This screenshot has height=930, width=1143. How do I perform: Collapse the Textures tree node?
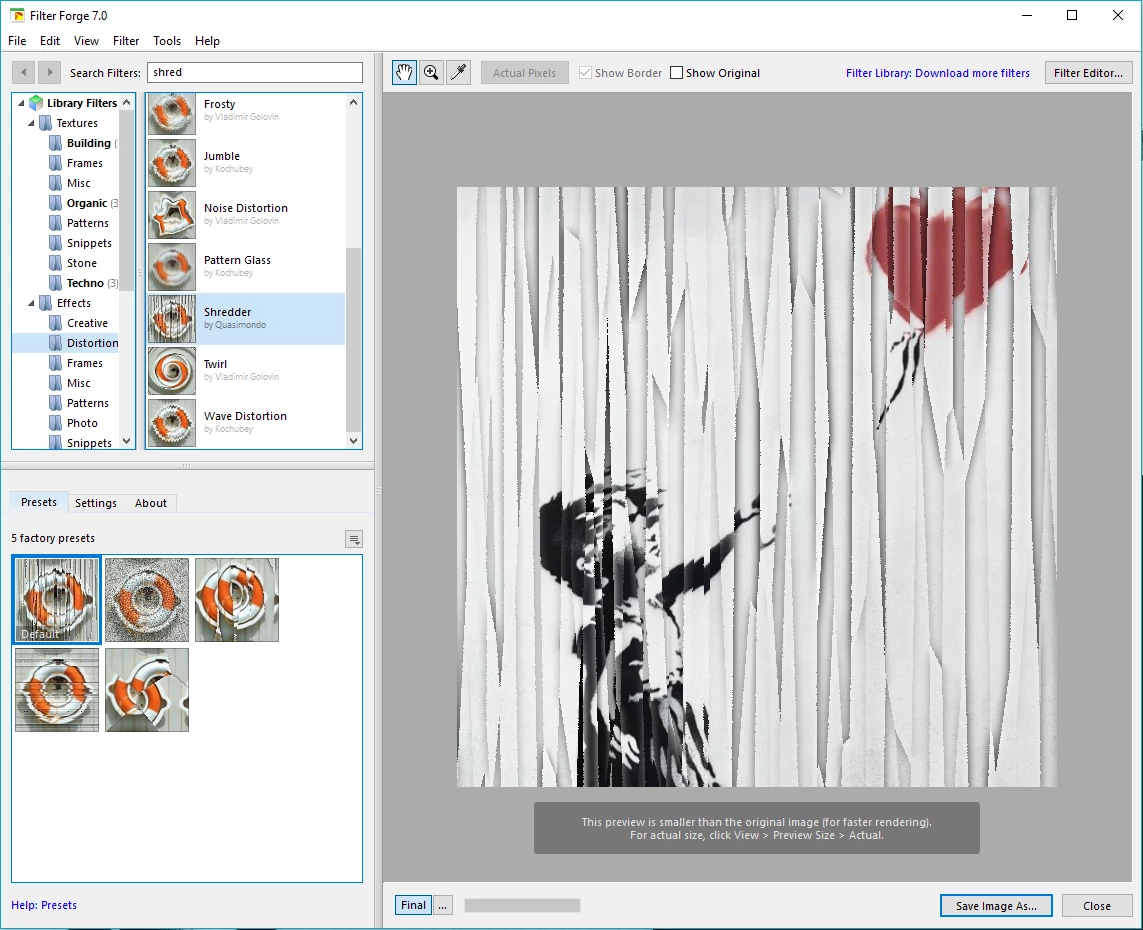[x=31, y=123]
